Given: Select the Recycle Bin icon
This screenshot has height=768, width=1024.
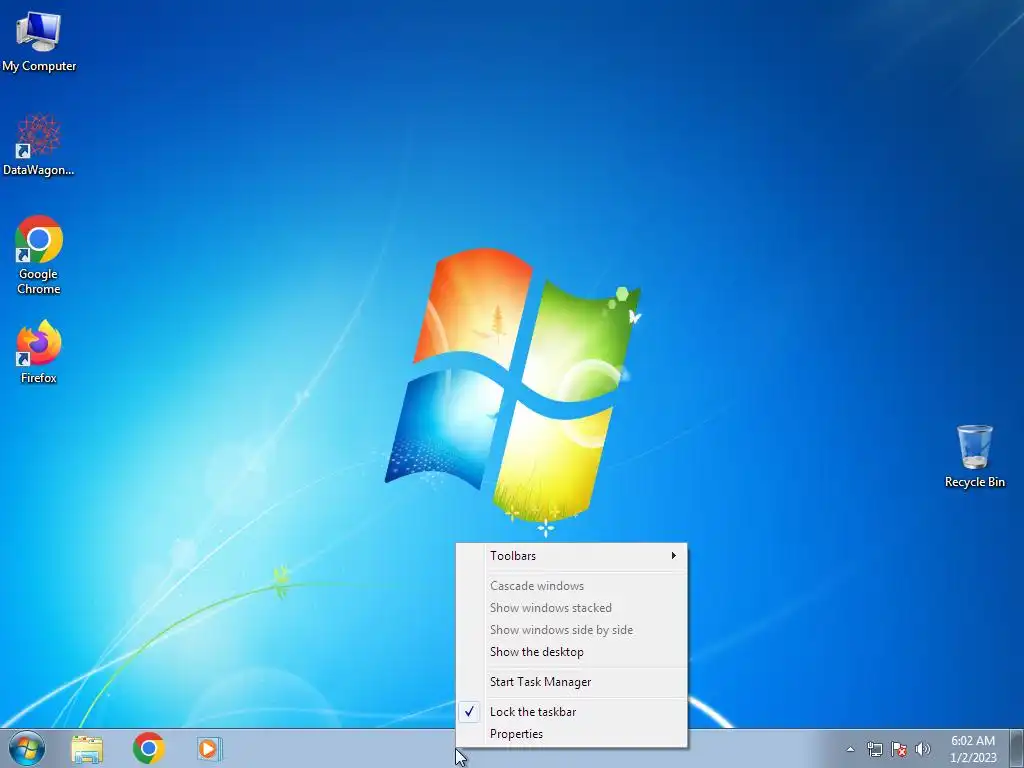Looking at the screenshot, I should coord(974,456).
